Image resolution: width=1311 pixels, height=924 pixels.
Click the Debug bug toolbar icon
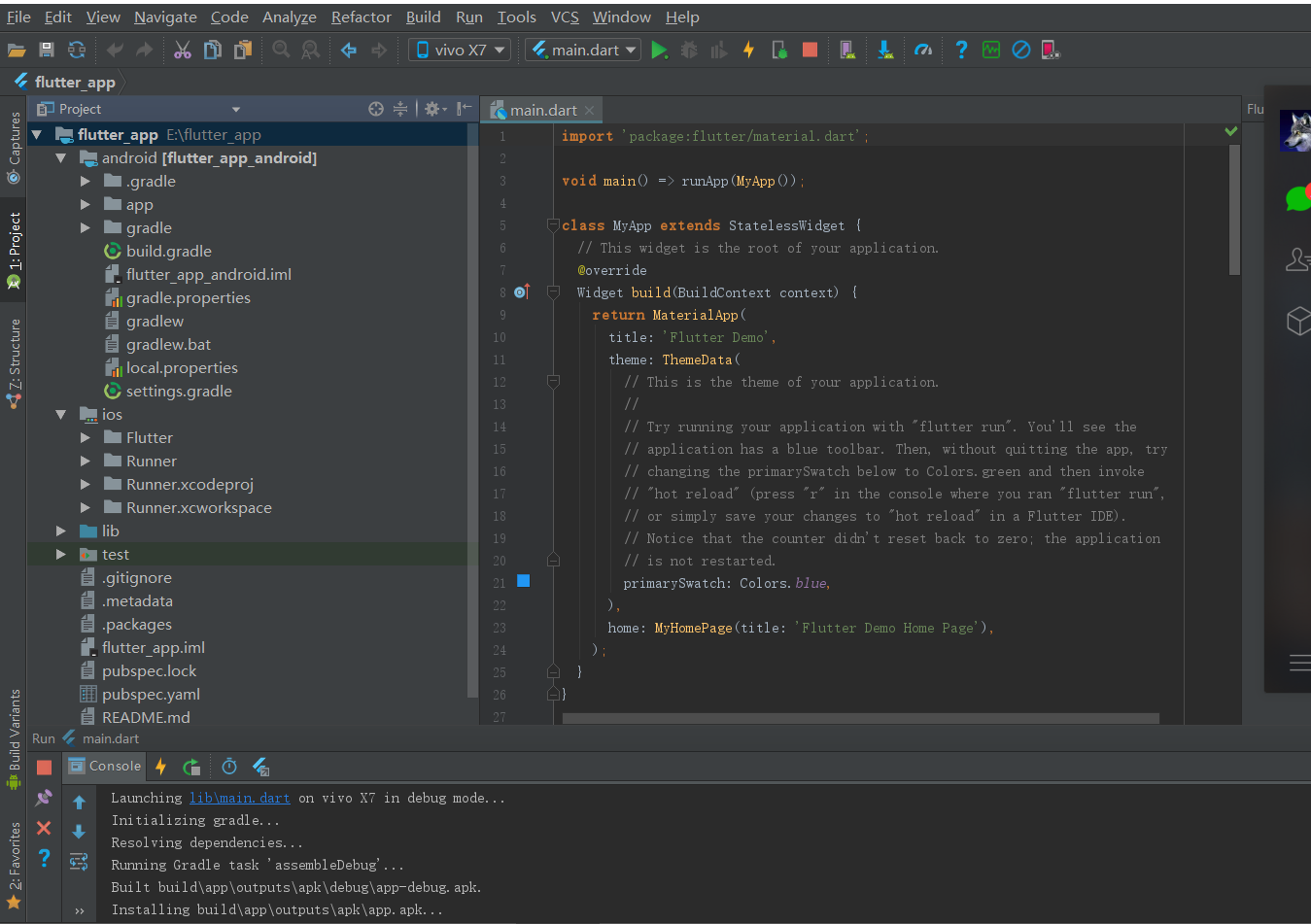tap(689, 50)
